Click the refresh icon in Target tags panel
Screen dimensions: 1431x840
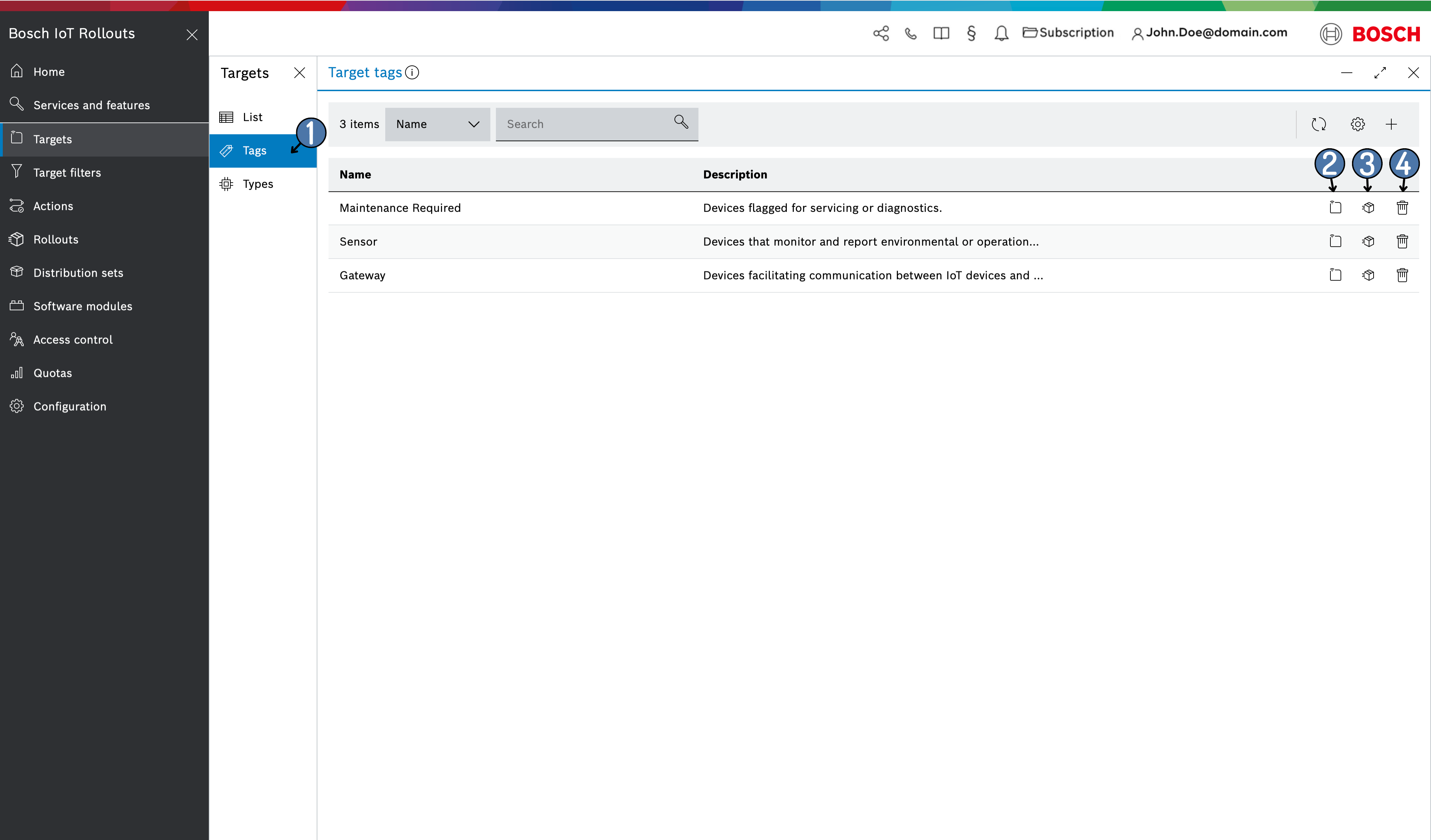[1319, 124]
